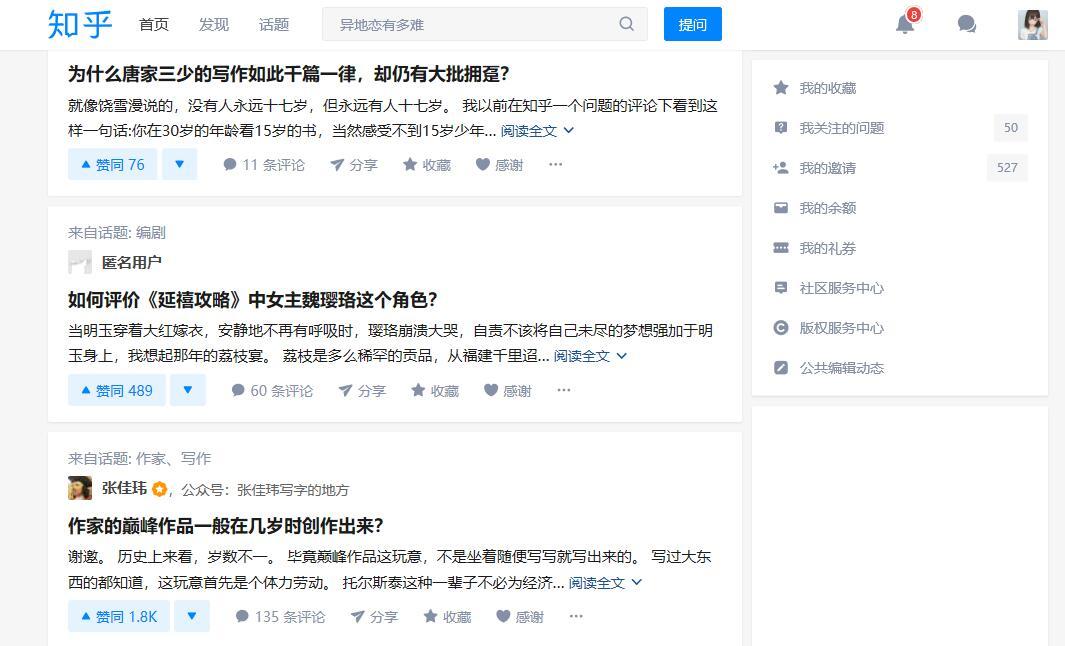
Task: Downvote the 延禧攻略 answer
Action: point(188,390)
